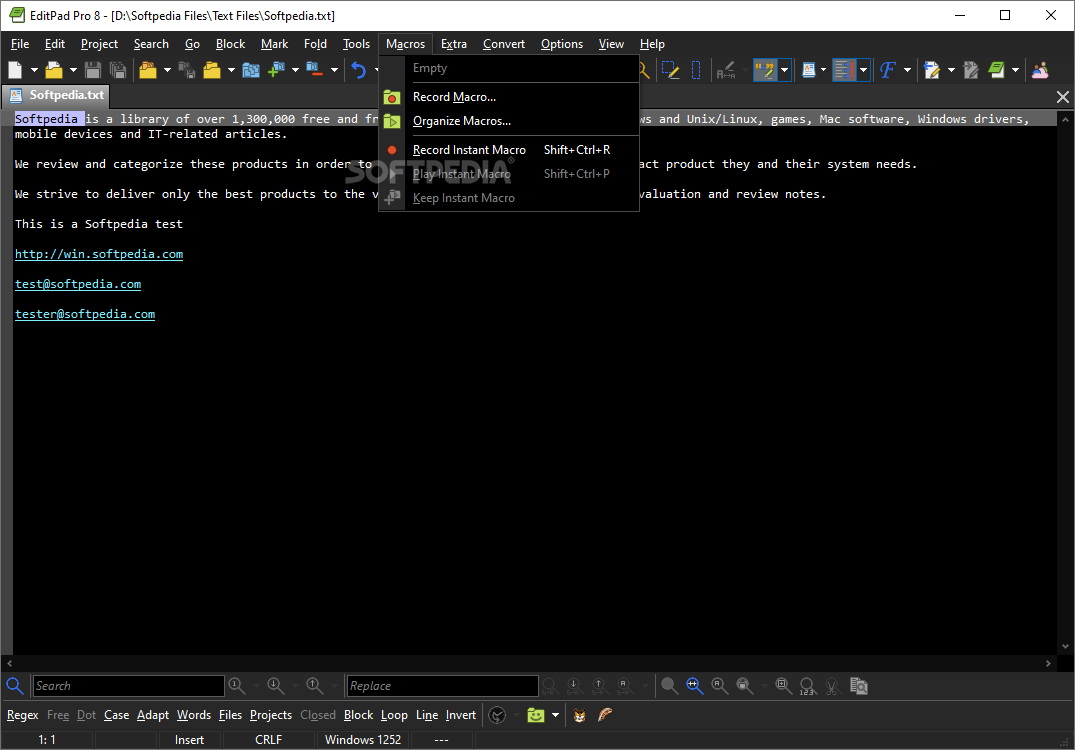Image resolution: width=1075 pixels, height=750 pixels.
Task: Expand the Open Project dropdown arrow
Action: [167, 70]
